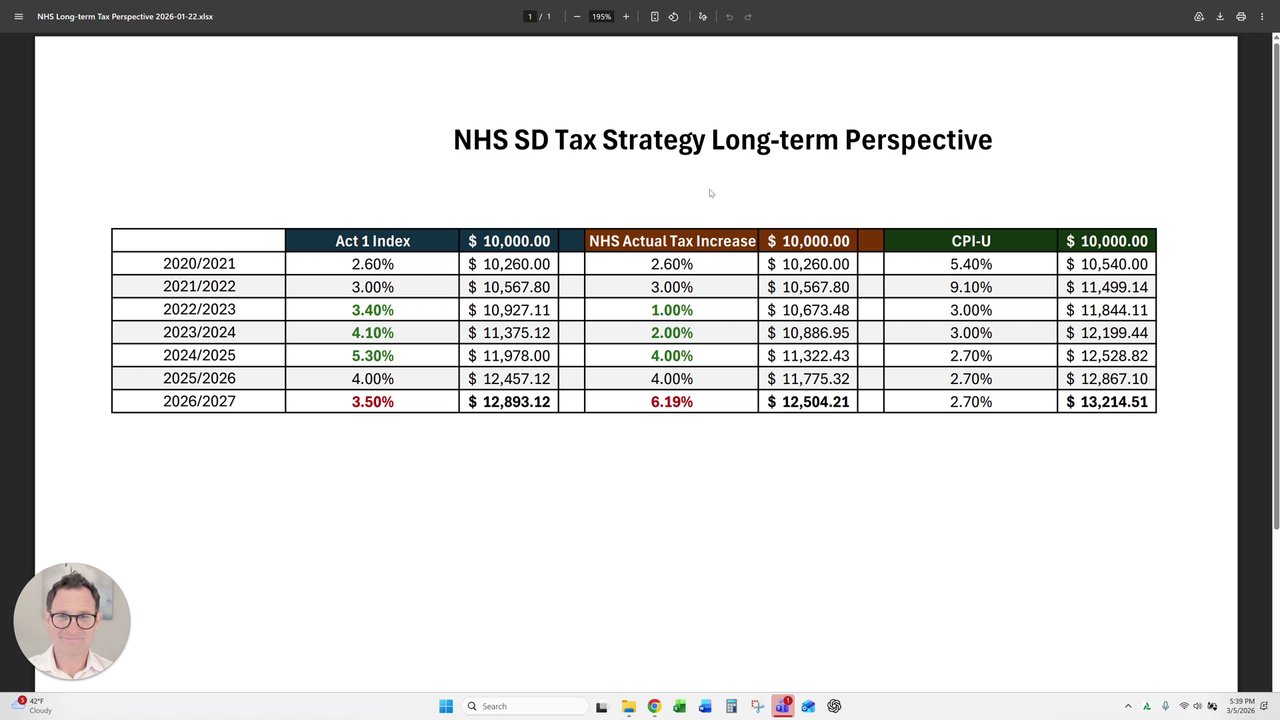The image size is (1280, 720).
Task: Open the Wi-Fi network tray icon
Action: pos(1184,706)
